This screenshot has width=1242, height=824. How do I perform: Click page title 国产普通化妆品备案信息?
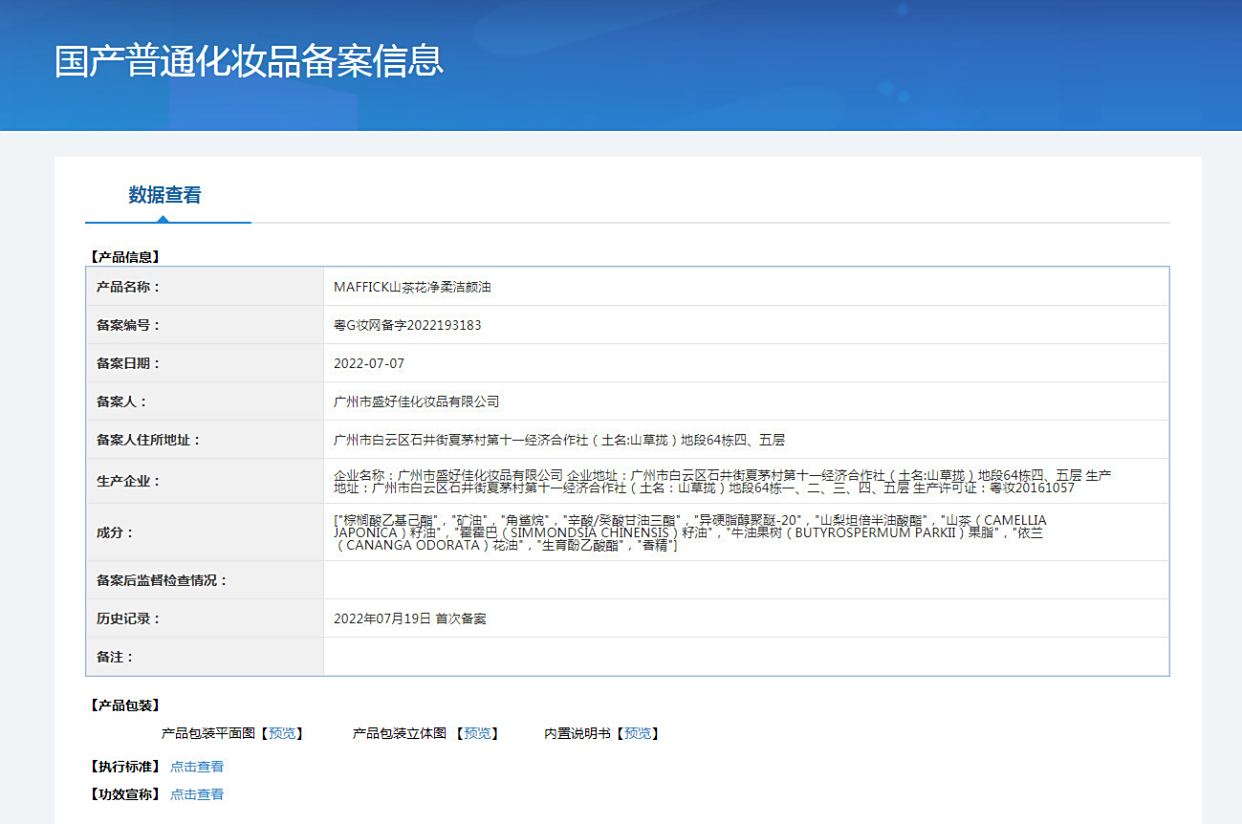(x=249, y=61)
